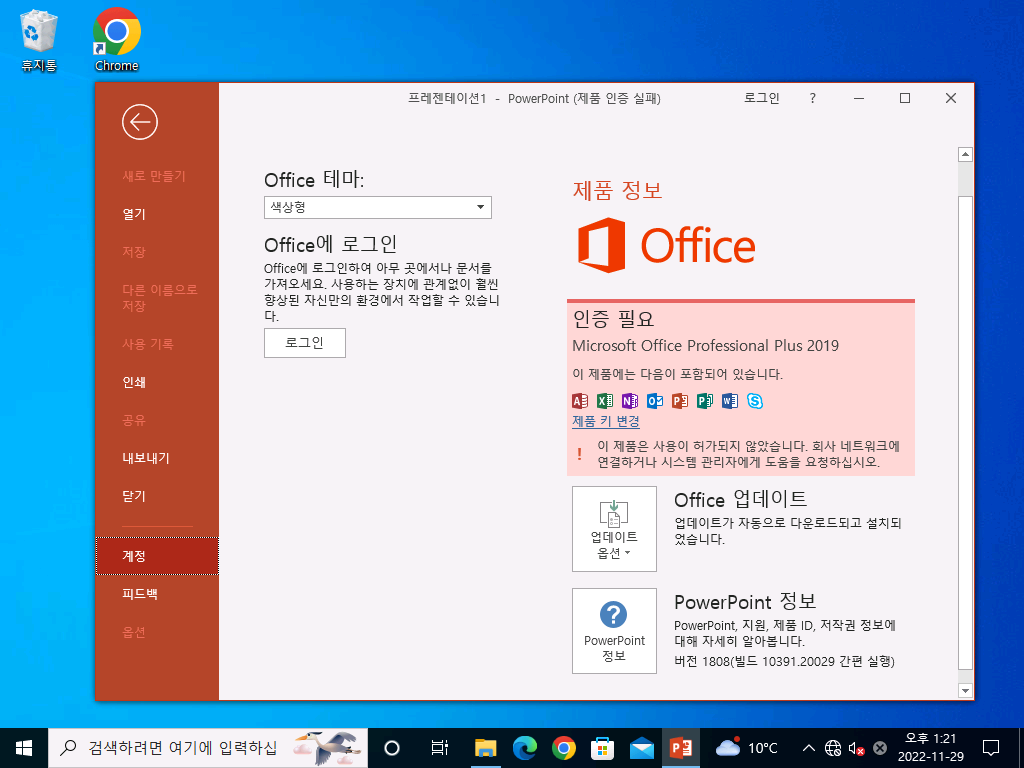Click the Cortana circle icon on taskbar

point(392,748)
